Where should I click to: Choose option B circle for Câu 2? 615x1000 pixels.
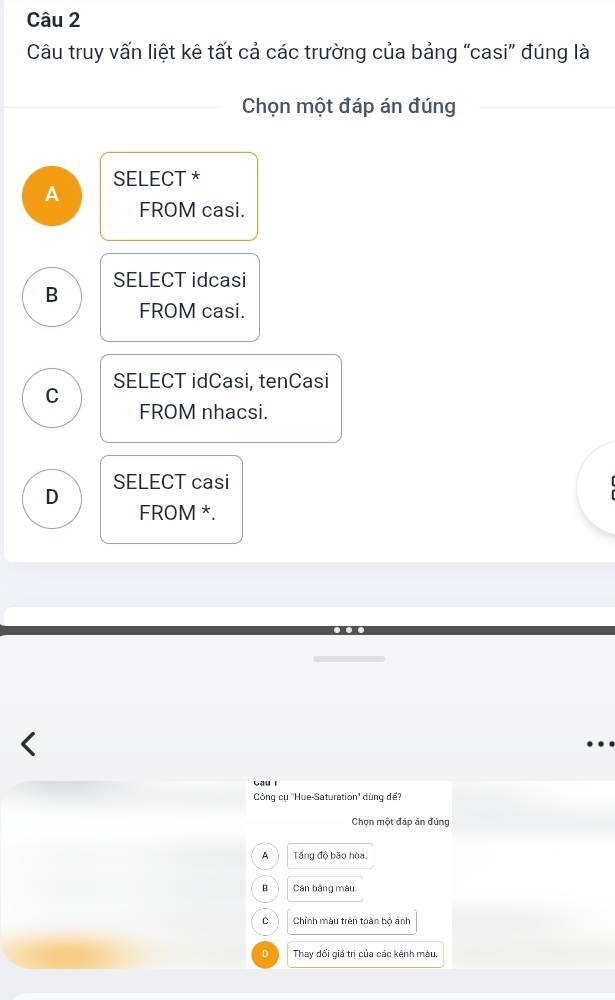click(52, 297)
